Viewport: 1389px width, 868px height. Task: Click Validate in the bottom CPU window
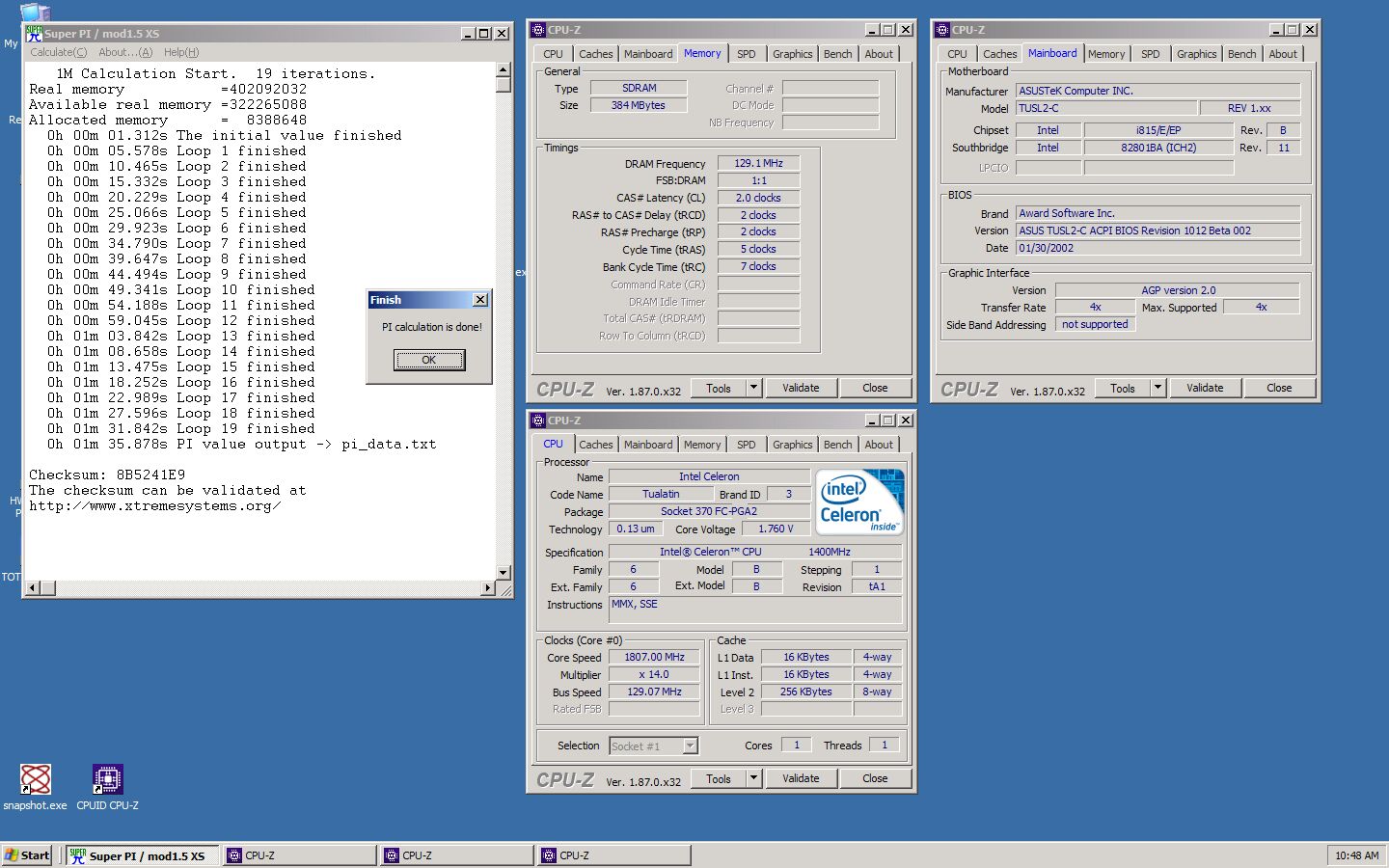tap(801, 778)
